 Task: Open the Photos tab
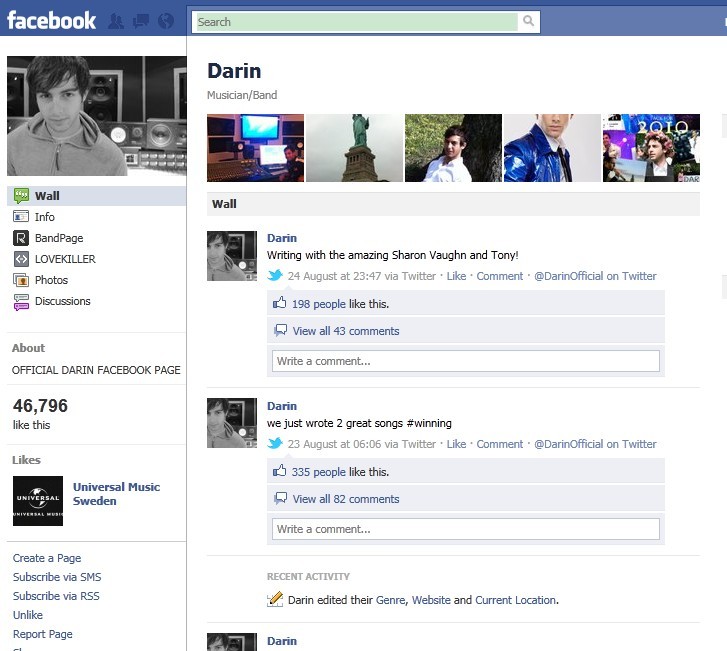[x=51, y=280]
